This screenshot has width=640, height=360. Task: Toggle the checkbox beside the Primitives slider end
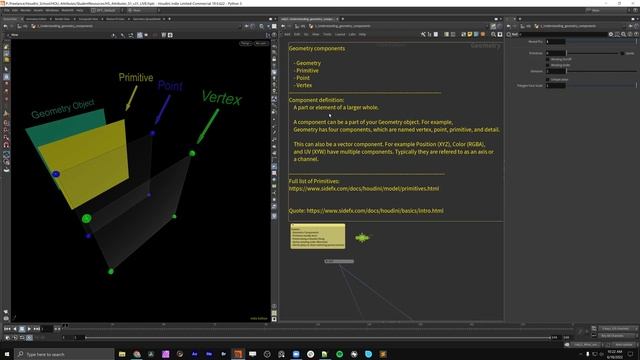coord(622,53)
